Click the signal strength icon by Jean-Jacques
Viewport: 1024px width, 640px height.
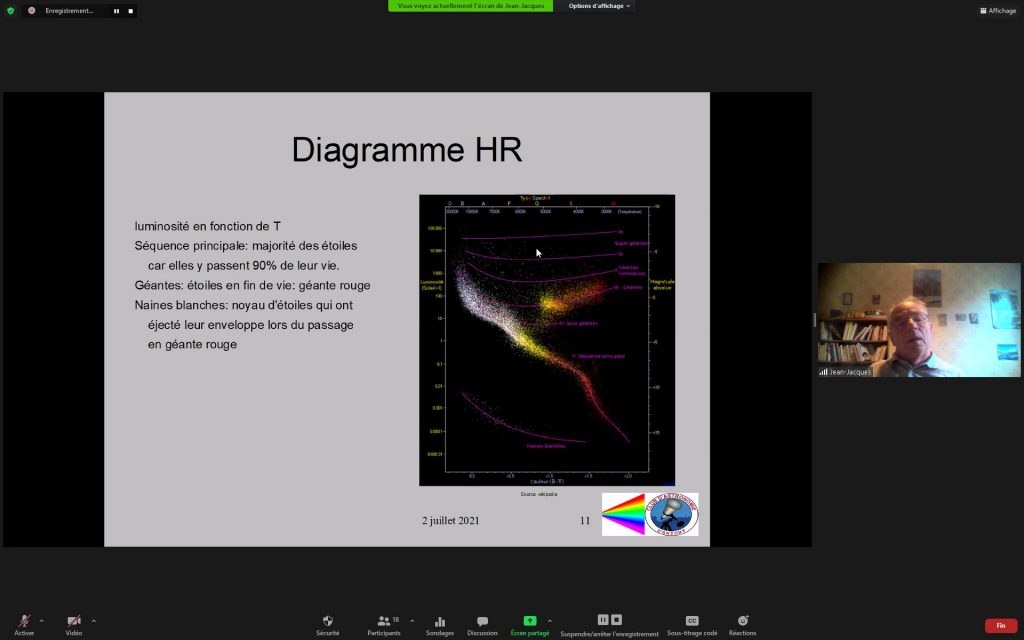tap(824, 372)
